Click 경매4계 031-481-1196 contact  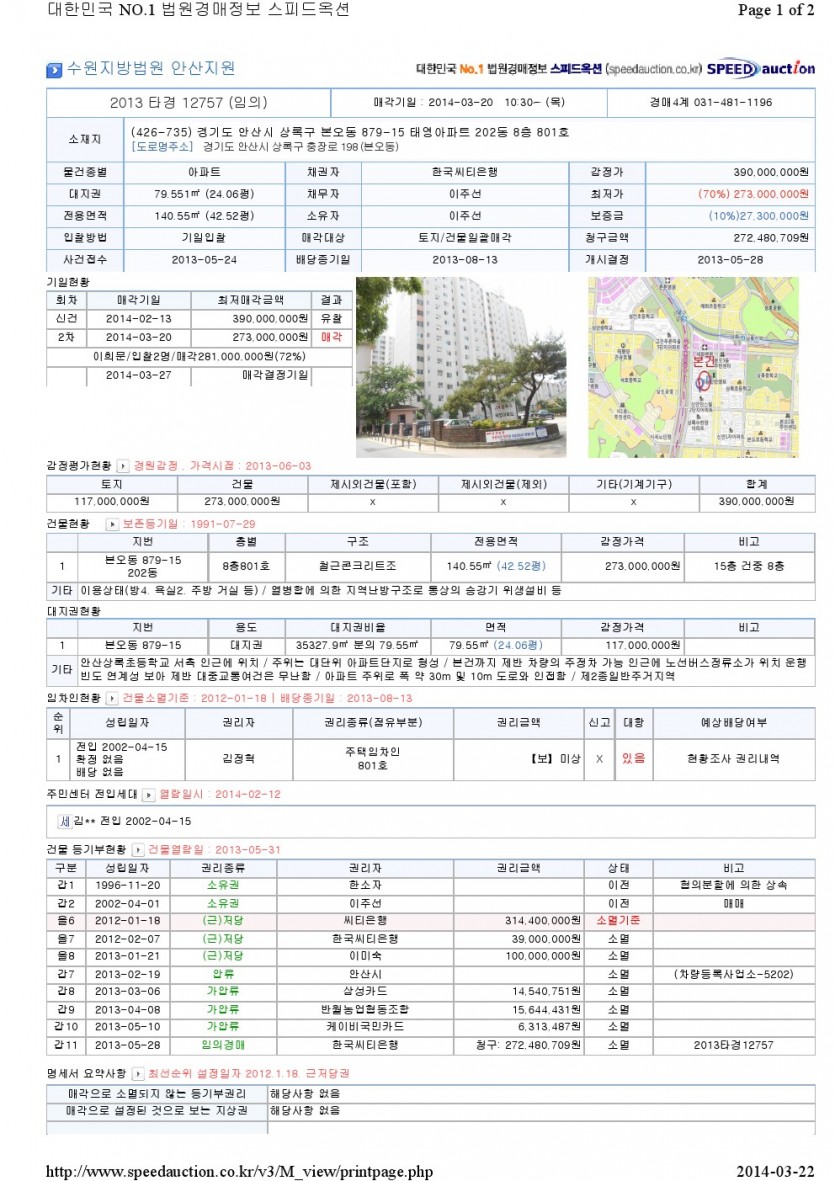point(711,102)
